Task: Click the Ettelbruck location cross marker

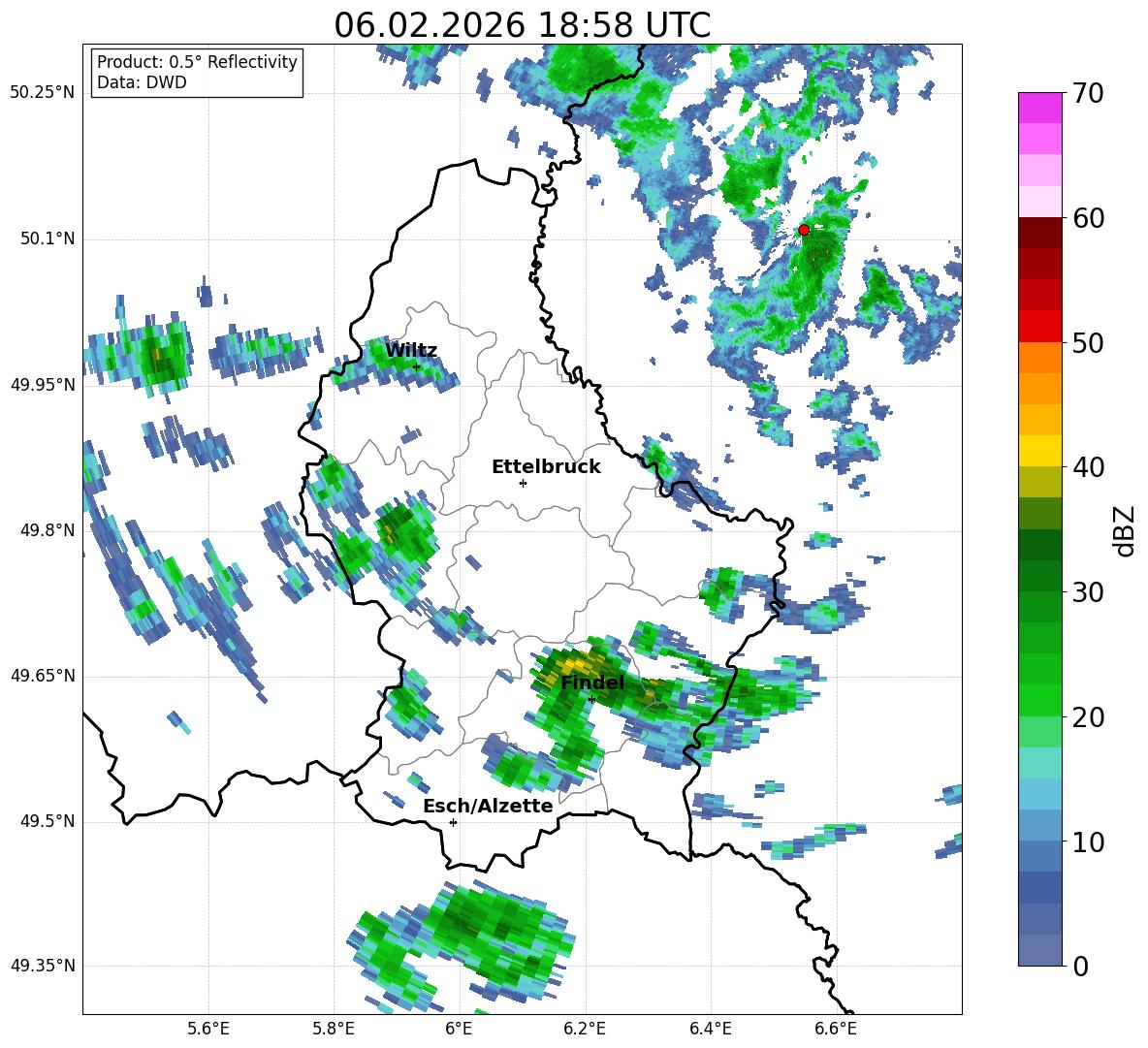Action: 523,483
